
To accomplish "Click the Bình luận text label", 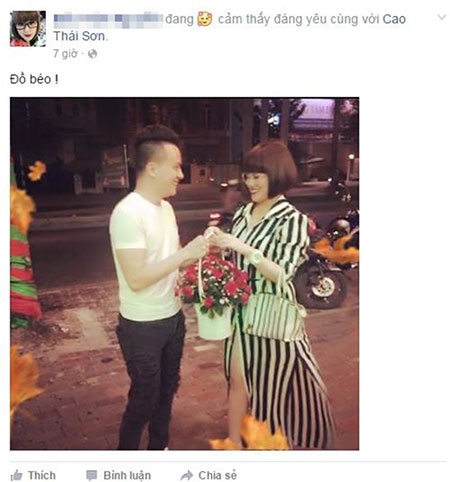I will click(127, 475).
